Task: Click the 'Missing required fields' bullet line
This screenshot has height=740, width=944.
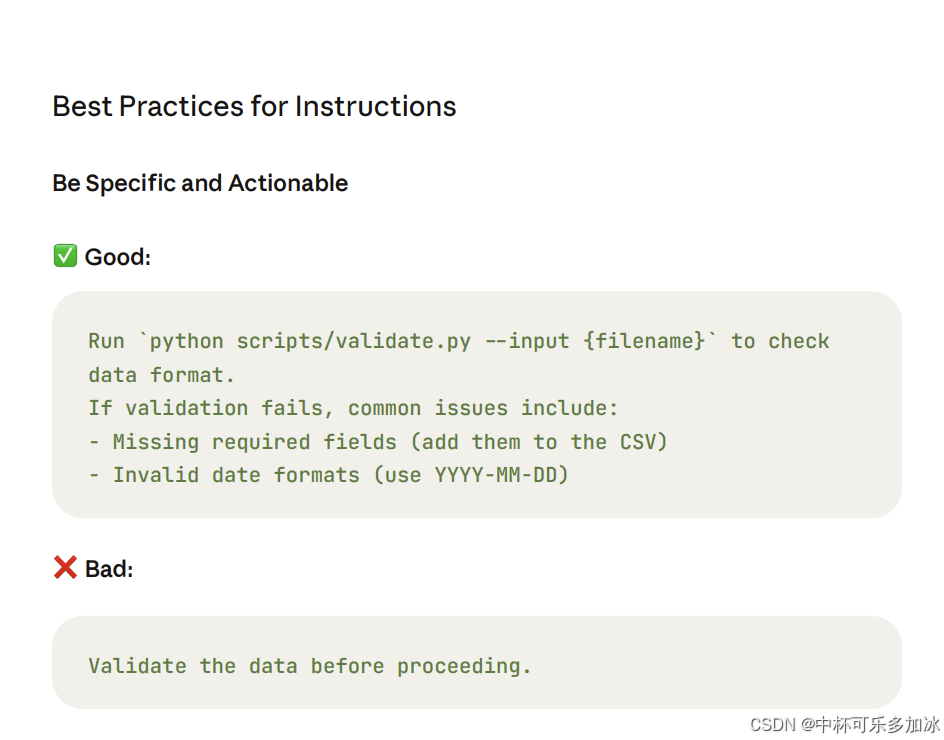Action: [378, 442]
